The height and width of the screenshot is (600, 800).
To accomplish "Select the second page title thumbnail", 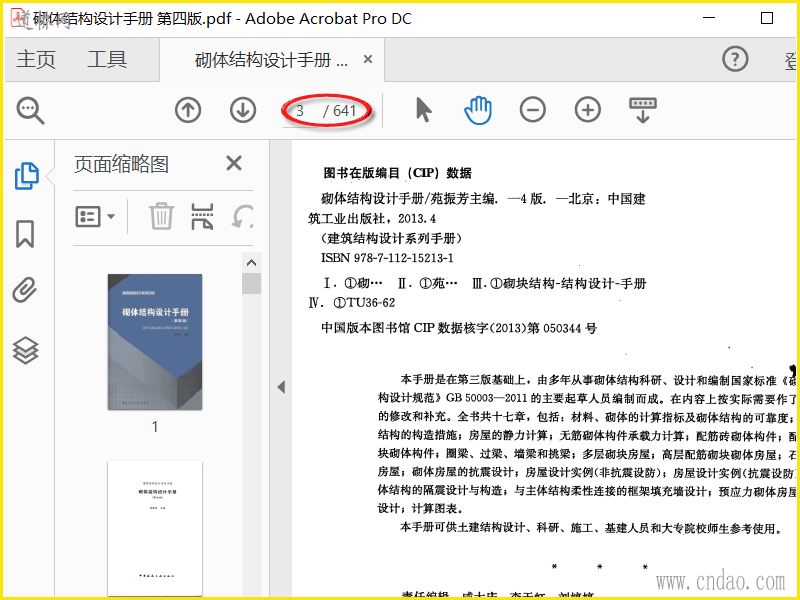I will 155,528.
